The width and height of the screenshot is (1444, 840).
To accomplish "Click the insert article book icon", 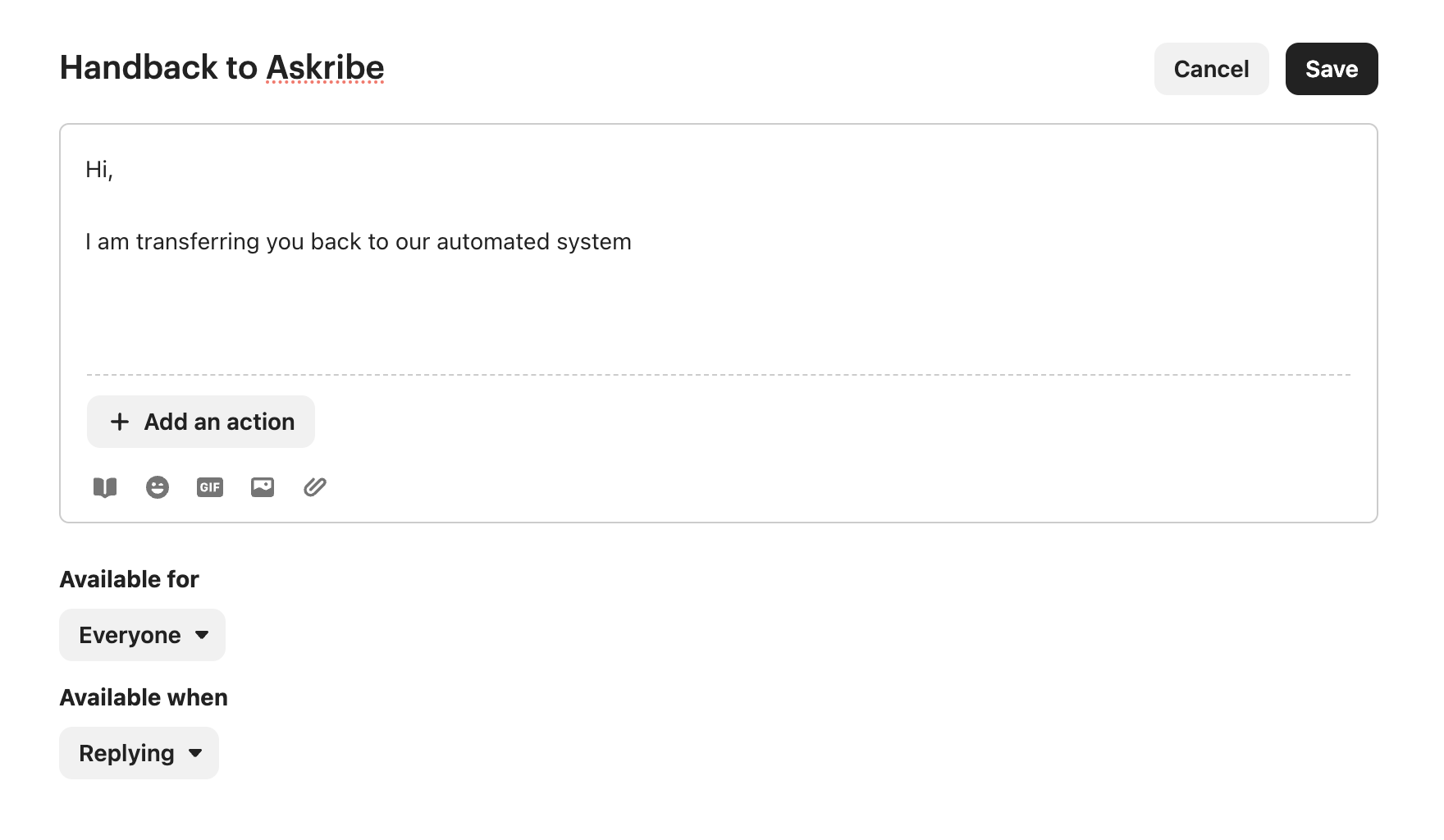I will [105, 487].
